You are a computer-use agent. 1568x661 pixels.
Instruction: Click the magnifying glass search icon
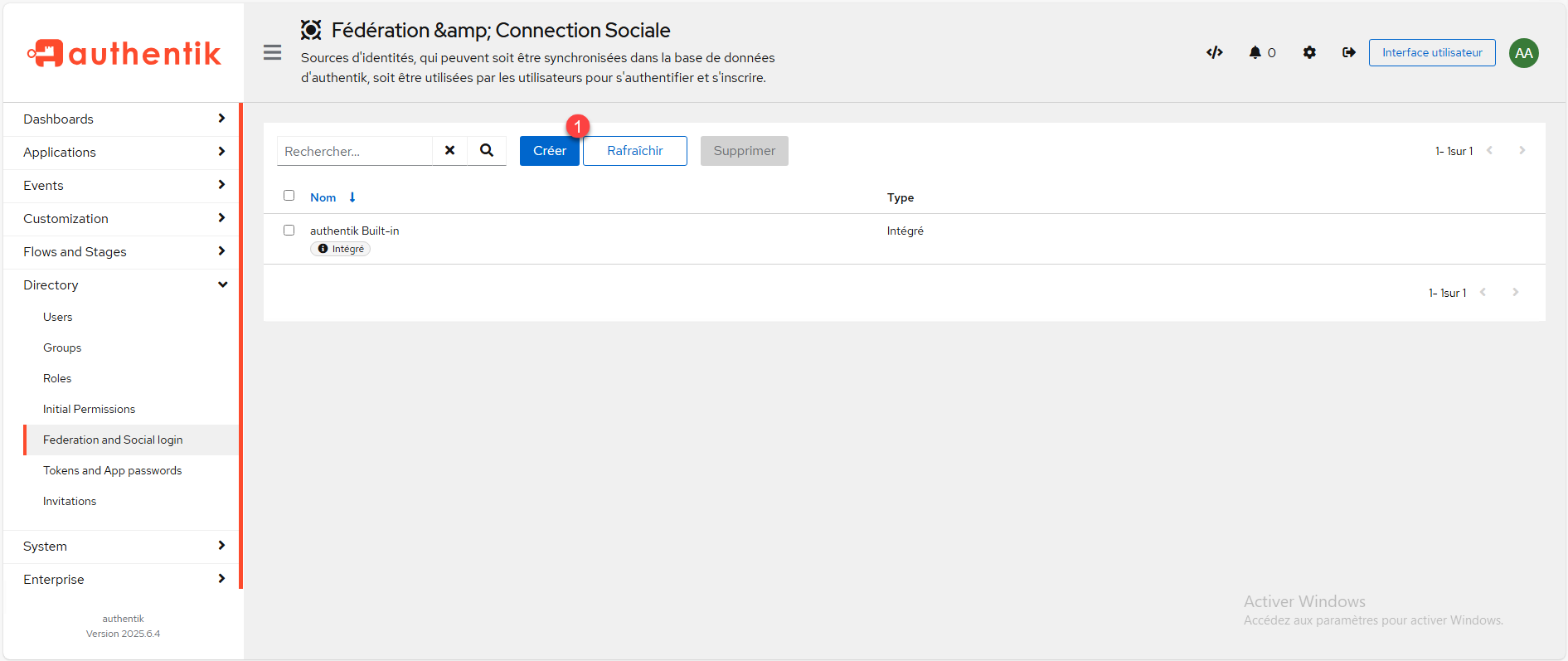tap(487, 151)
